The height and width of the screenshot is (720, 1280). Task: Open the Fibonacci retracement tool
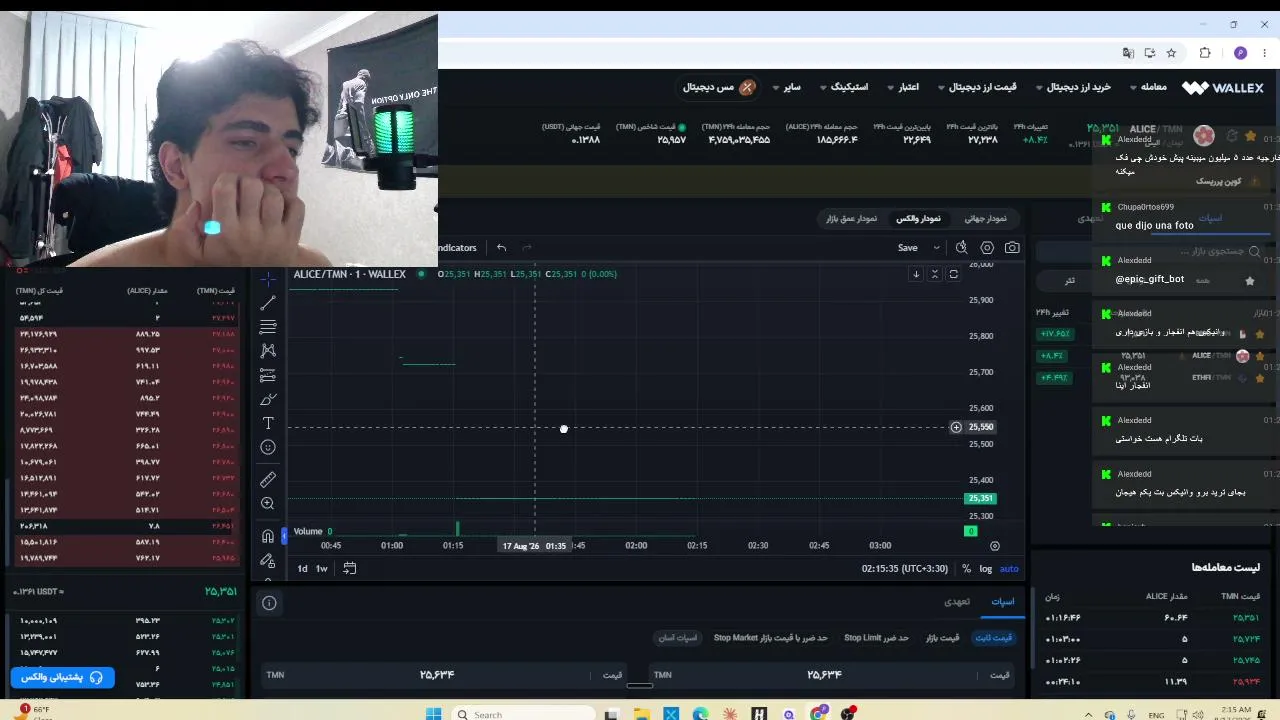click(268, 327)
